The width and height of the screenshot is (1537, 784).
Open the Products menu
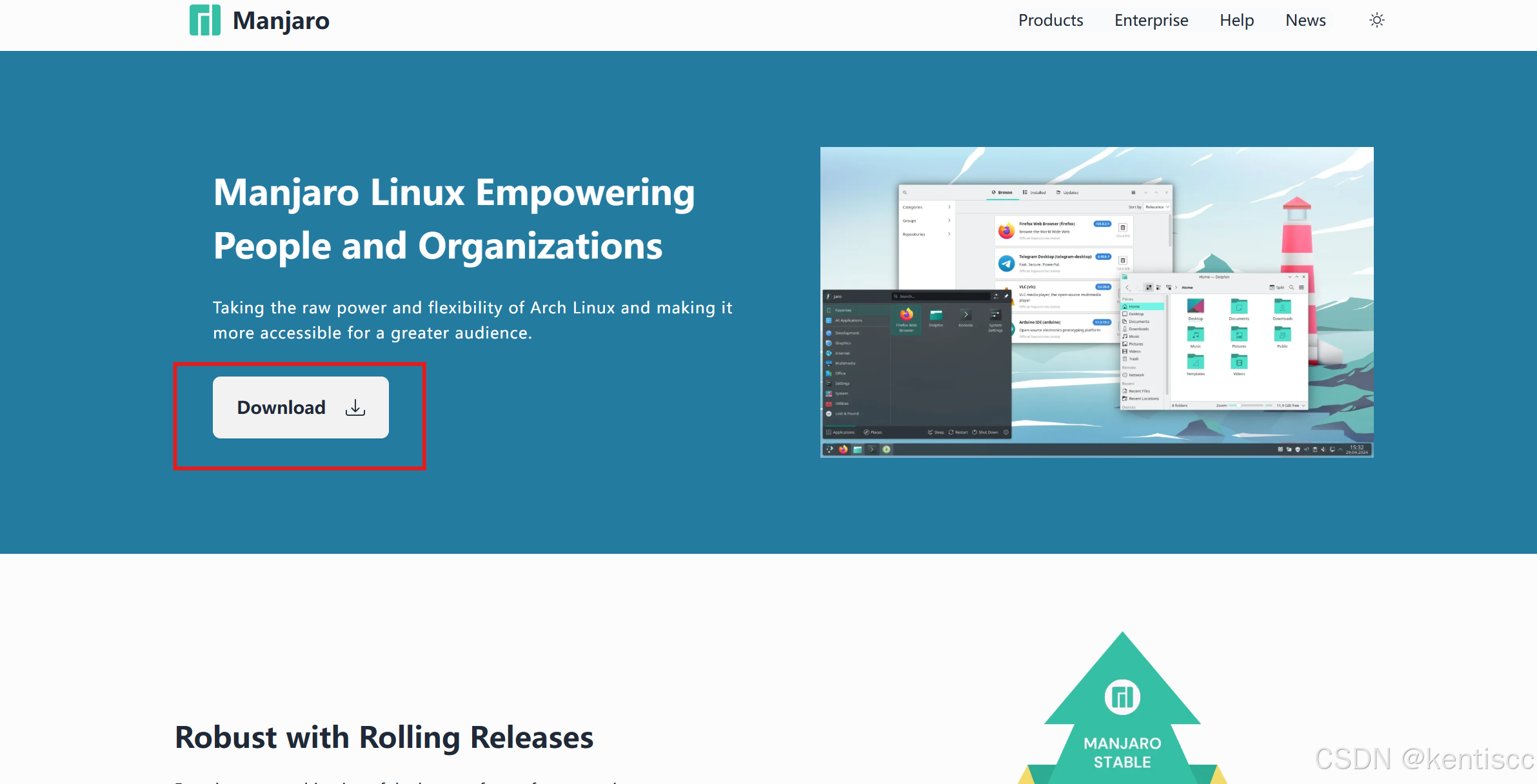[1050, 20]
